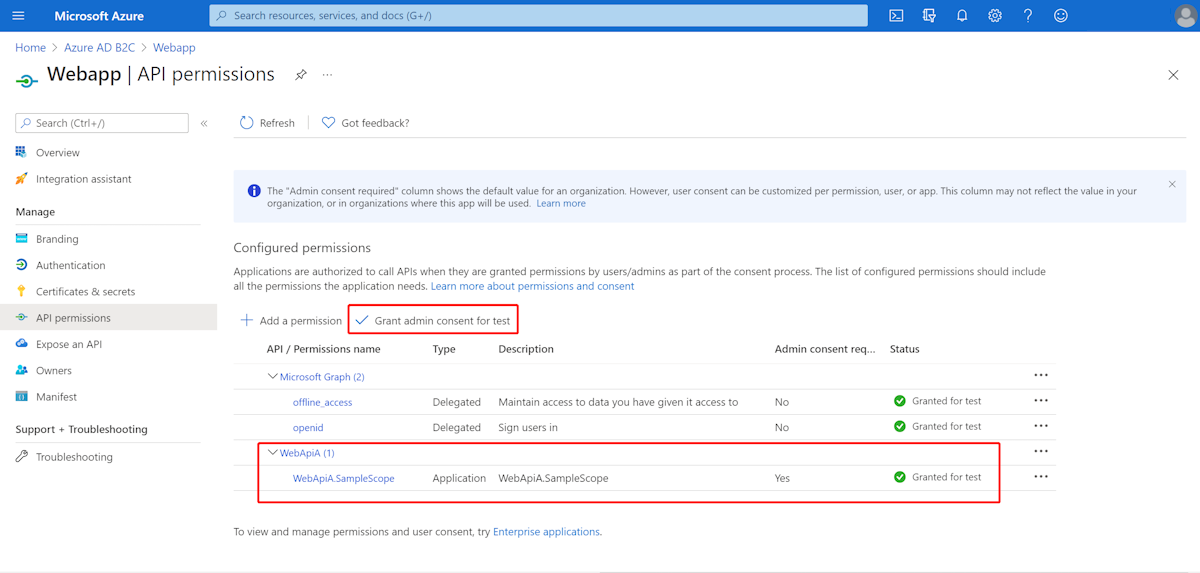Pin the Webapp API permissions page

click(x=300, y=75)
